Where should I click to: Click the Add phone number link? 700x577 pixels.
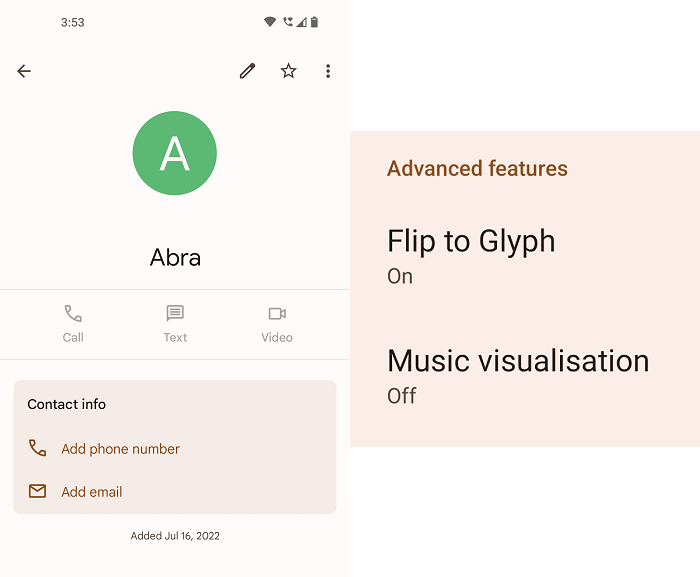(x=120, y=449)
